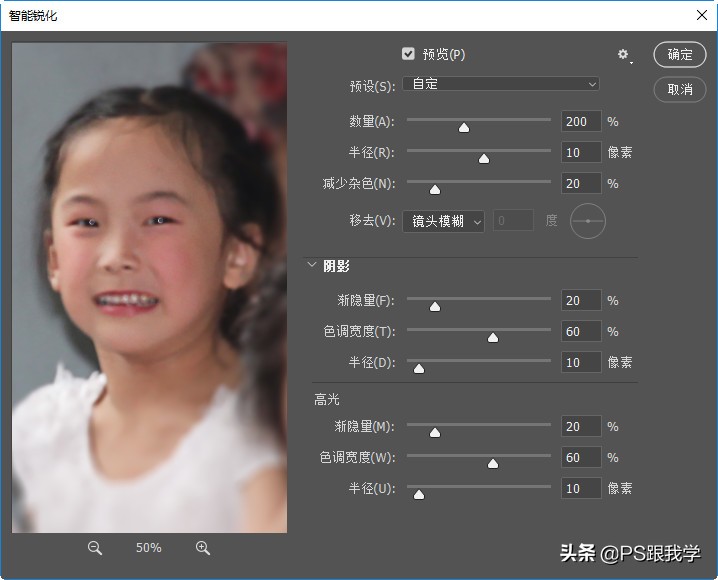Click the angle dial for lens blur

[588, 221]
